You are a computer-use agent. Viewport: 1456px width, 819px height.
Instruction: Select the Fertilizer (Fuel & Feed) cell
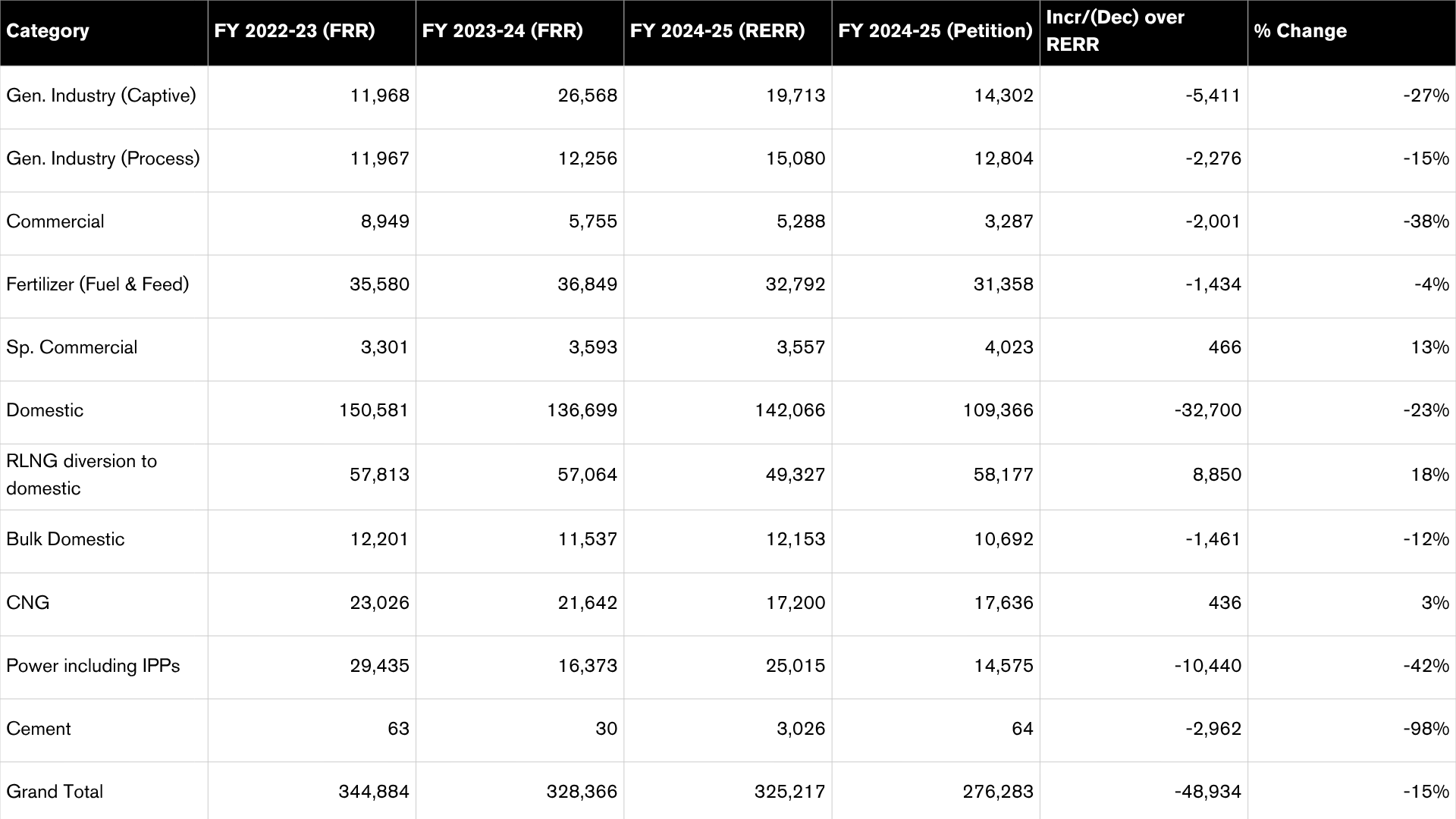[104, 286]
